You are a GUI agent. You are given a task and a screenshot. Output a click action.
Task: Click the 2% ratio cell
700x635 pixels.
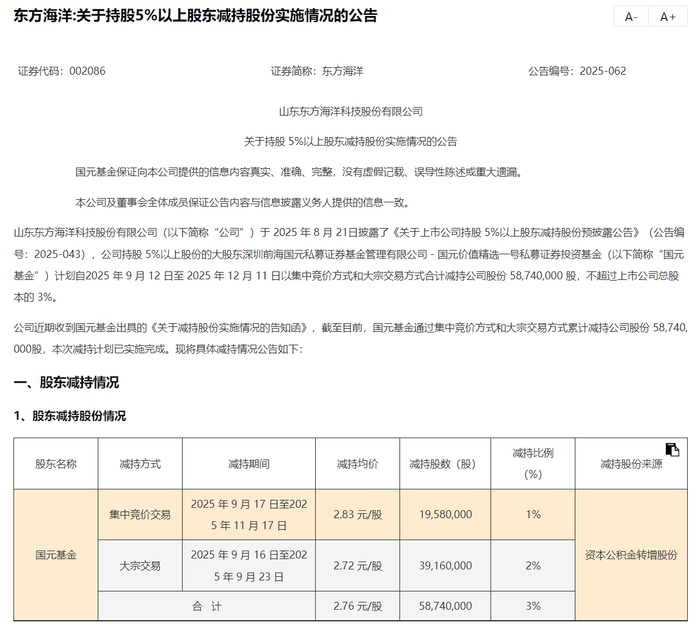tap(533, 566)
